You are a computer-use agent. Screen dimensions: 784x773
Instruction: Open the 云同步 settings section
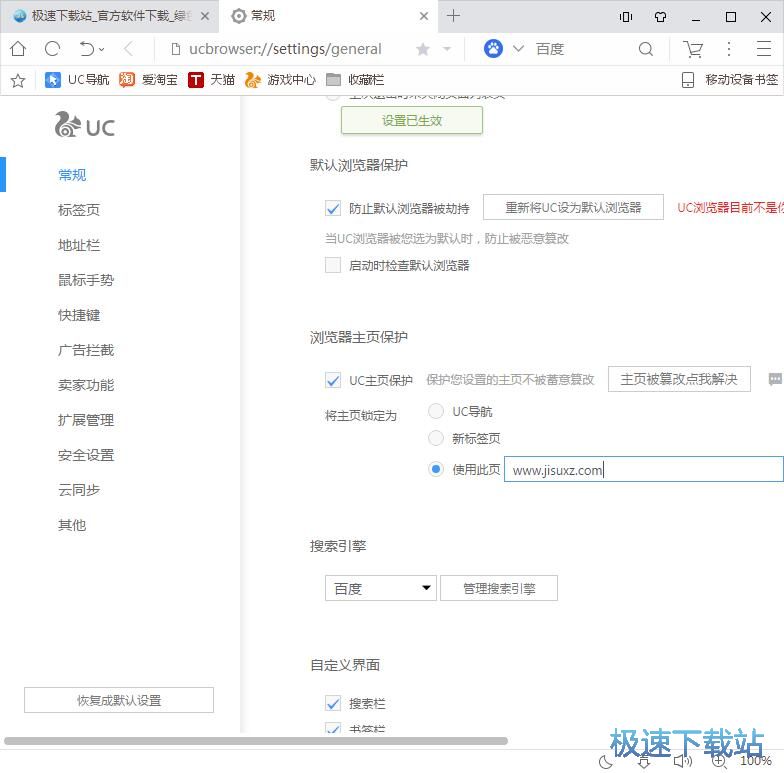[78, 490]
